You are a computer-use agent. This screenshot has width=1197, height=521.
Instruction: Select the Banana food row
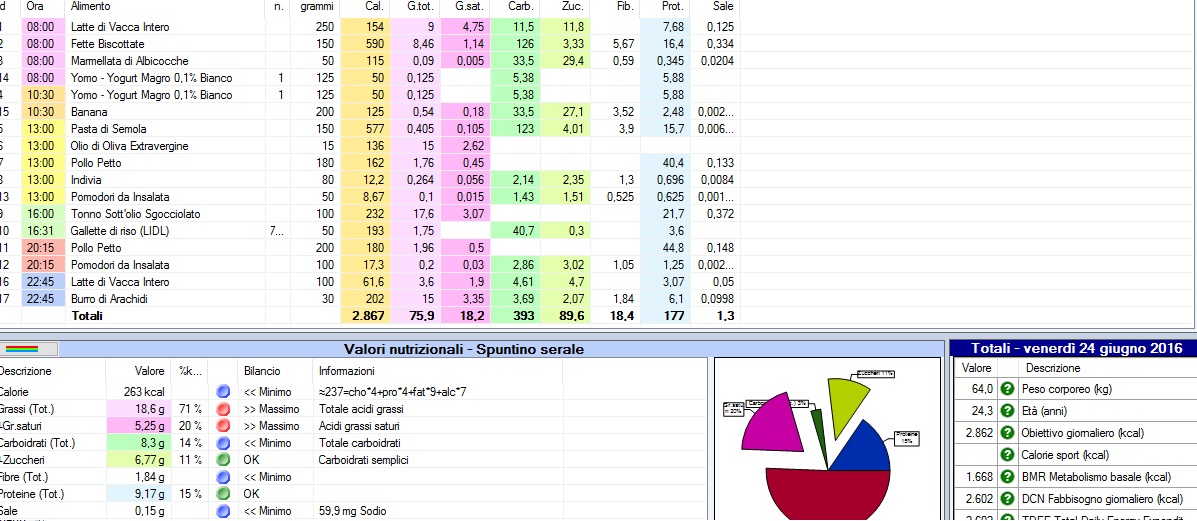(90, 112)
